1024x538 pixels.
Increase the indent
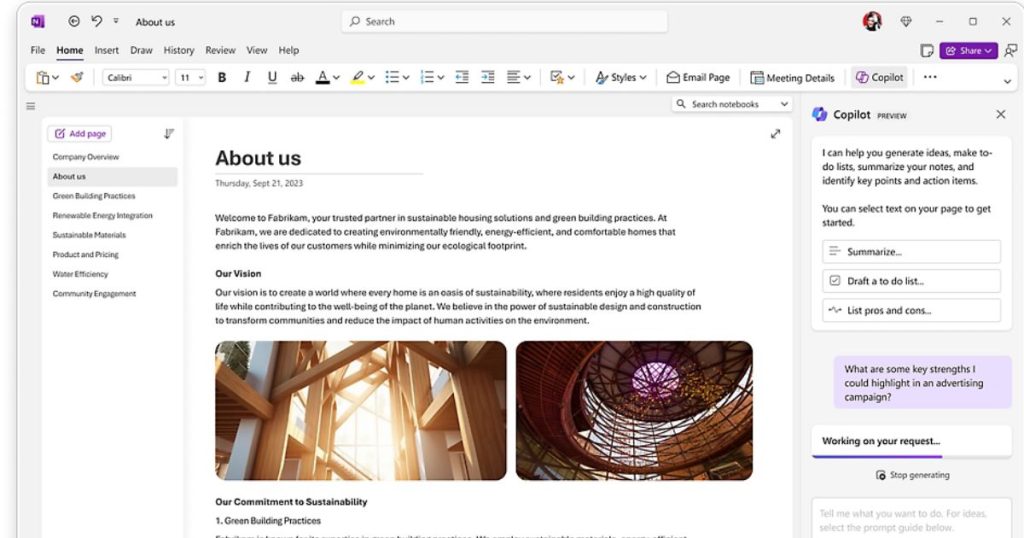487,77
